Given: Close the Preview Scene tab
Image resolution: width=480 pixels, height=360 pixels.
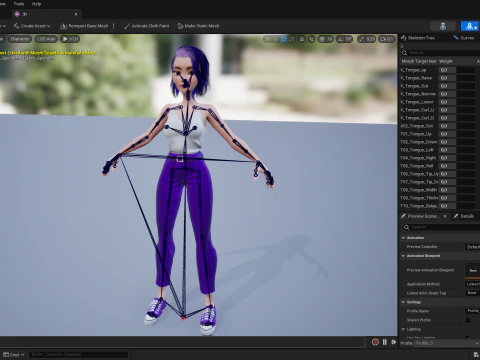Looking at the screenshot, I should [x=445, y=216].
